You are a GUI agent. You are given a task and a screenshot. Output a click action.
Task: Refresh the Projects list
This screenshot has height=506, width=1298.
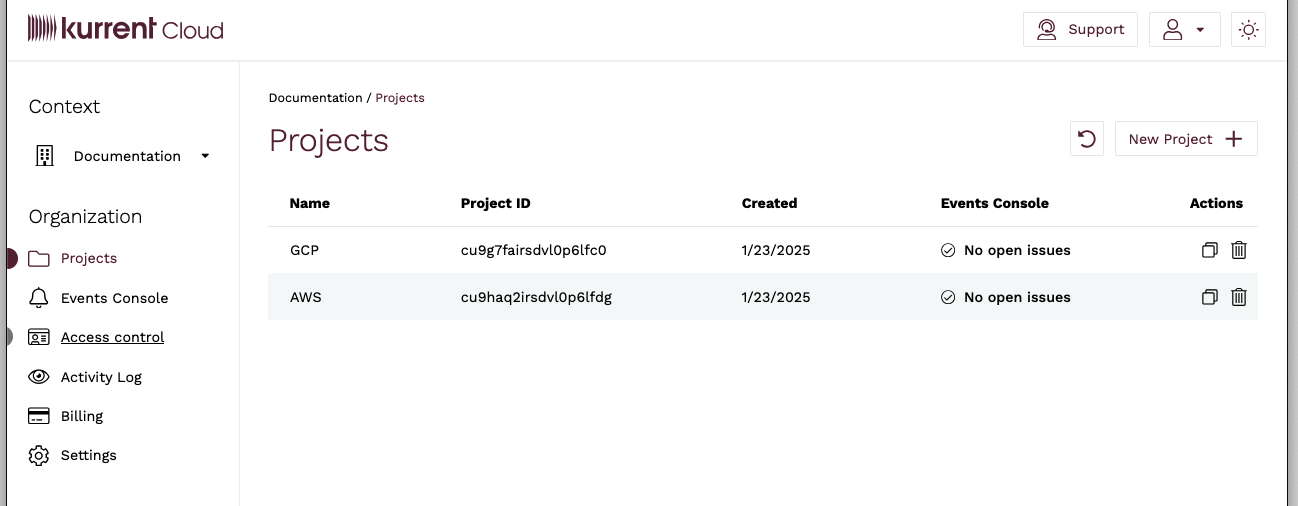tap(1087, 139)
